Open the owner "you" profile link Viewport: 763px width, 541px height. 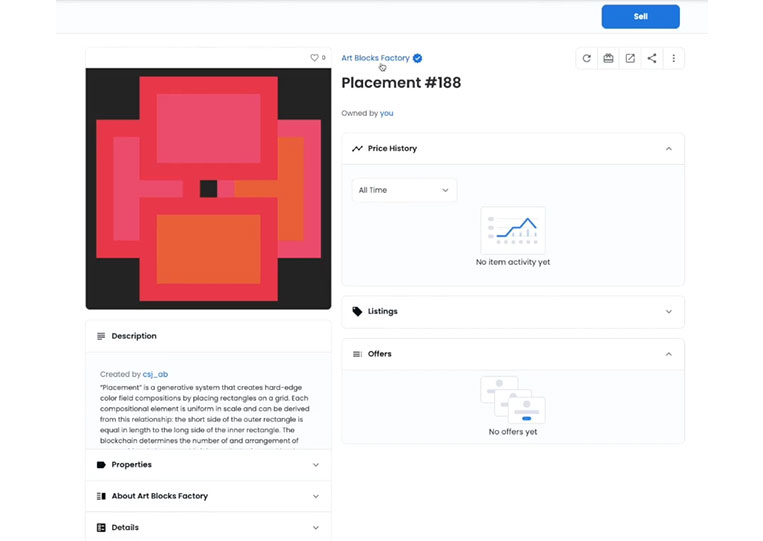(x=386, y=113)
